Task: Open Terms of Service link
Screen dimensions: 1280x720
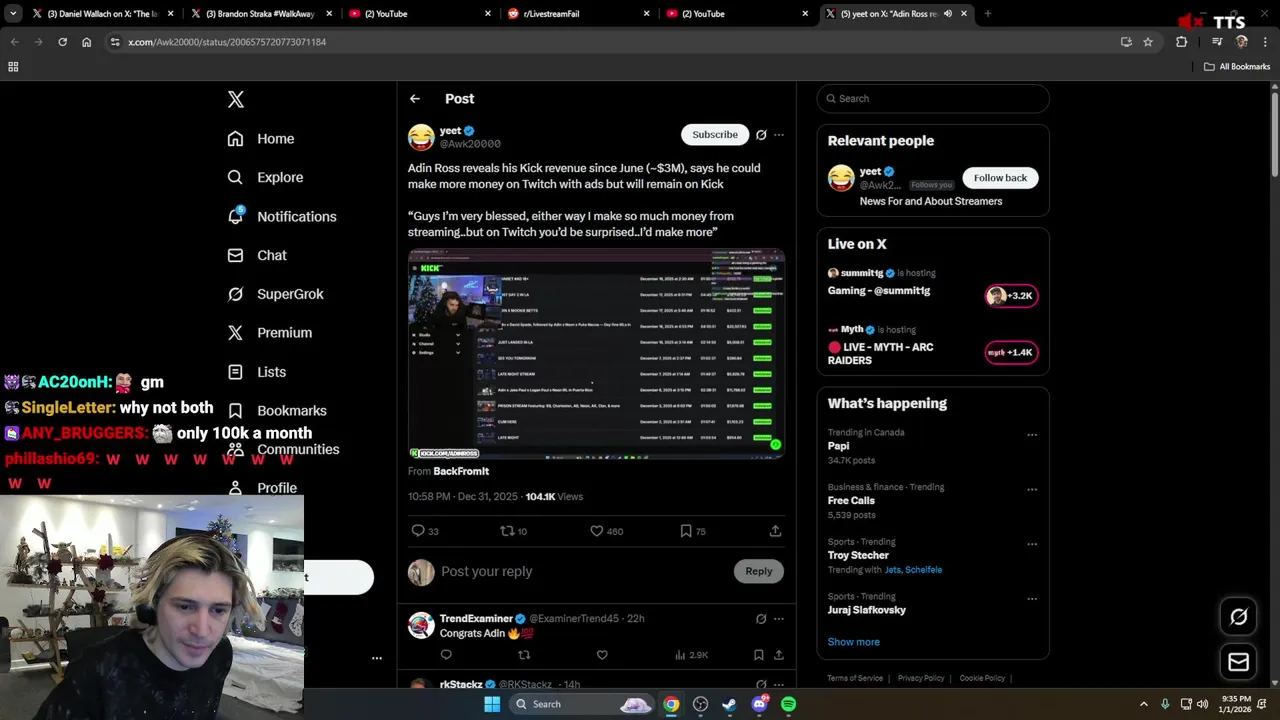Action: [x=855, y=678]
